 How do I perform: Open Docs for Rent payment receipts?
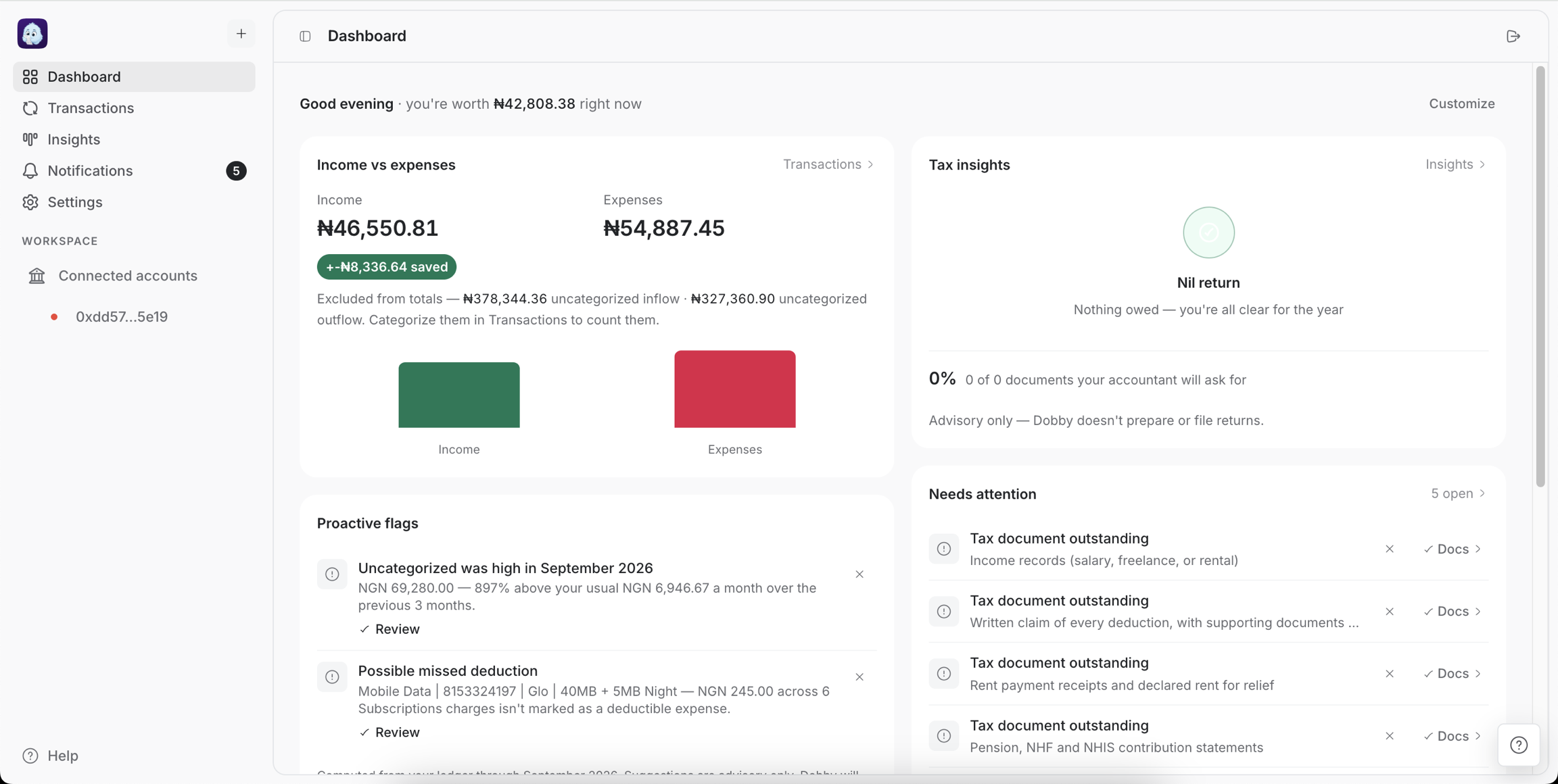pyautogui.click(x=1453, y=674)
